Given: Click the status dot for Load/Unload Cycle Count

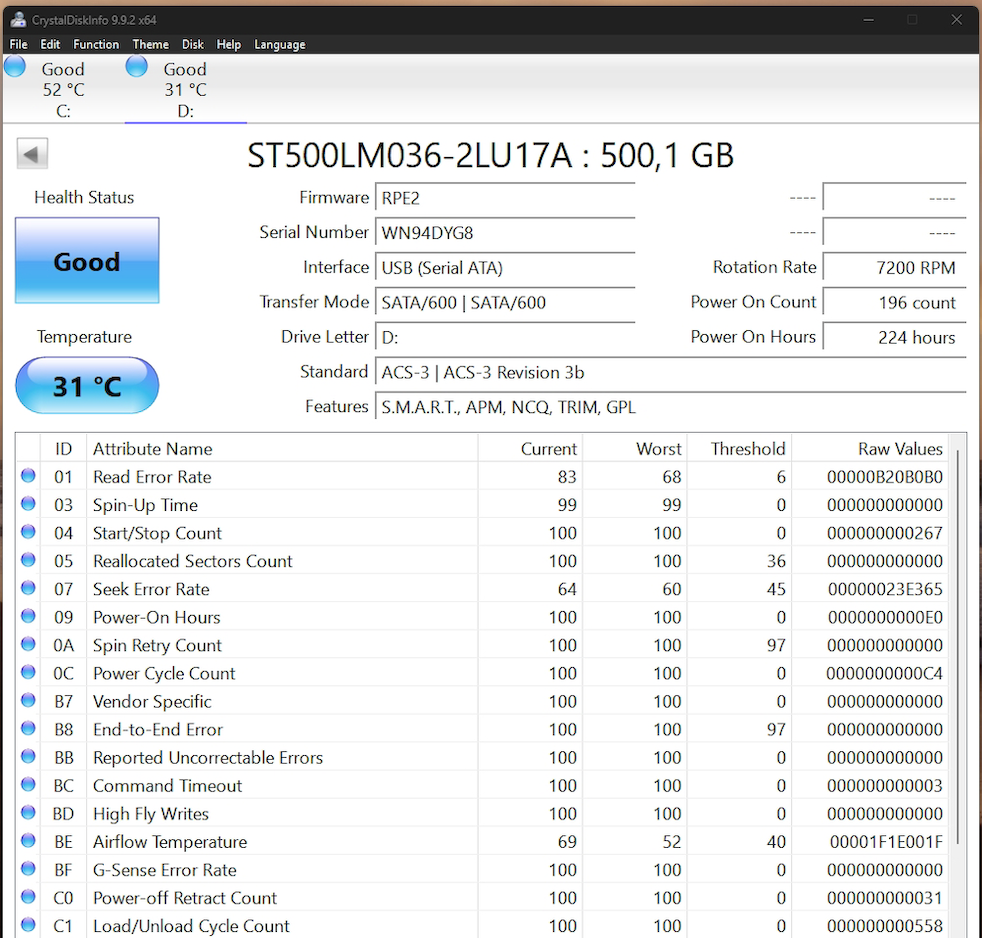Looking at the screenshot, I should click(x=28, y=925).
